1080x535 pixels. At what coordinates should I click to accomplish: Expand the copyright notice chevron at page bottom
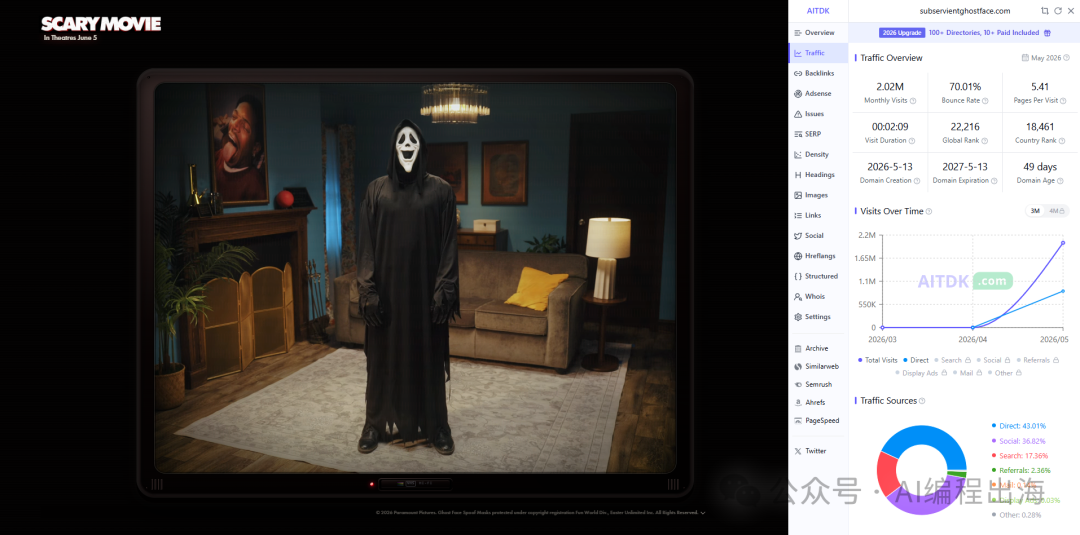tap(703, 513)
